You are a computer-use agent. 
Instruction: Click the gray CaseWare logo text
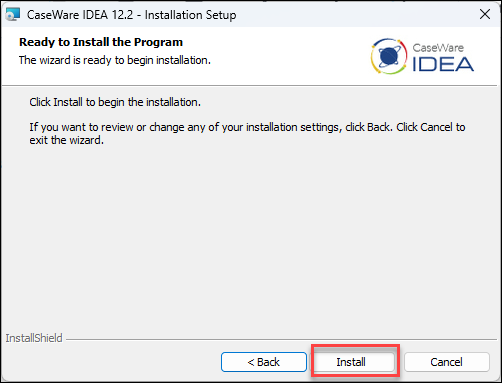tap(438, 48)
